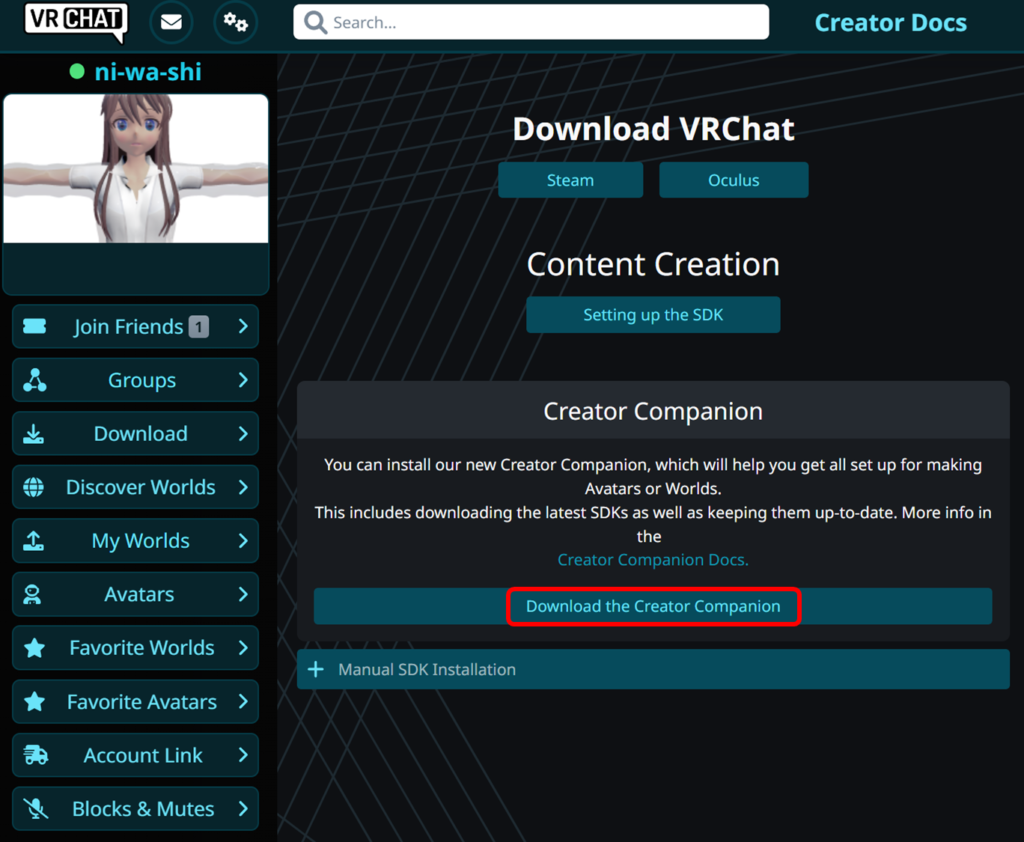The image size is (1024, 842).
Task: Expand the Download menu chevron
Action: tap(243, 434)
